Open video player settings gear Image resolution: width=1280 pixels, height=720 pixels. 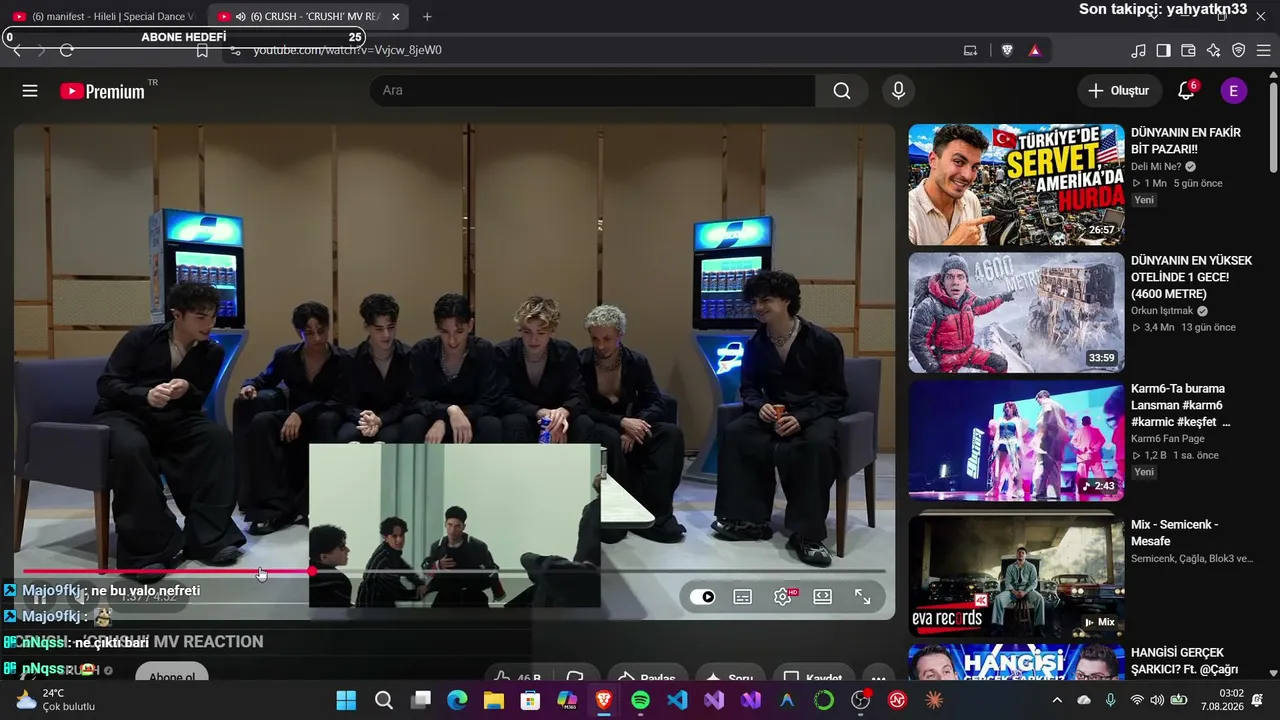783,597
